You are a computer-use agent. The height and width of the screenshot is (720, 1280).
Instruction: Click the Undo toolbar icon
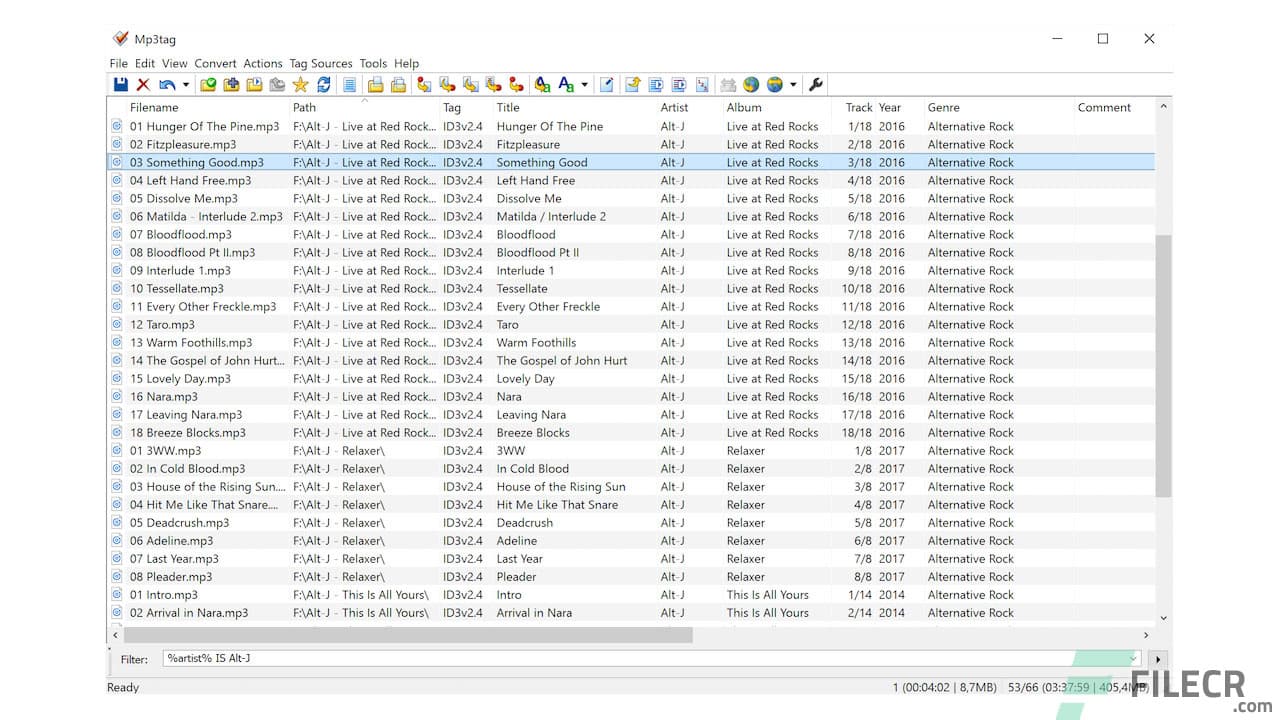[167, 85]
